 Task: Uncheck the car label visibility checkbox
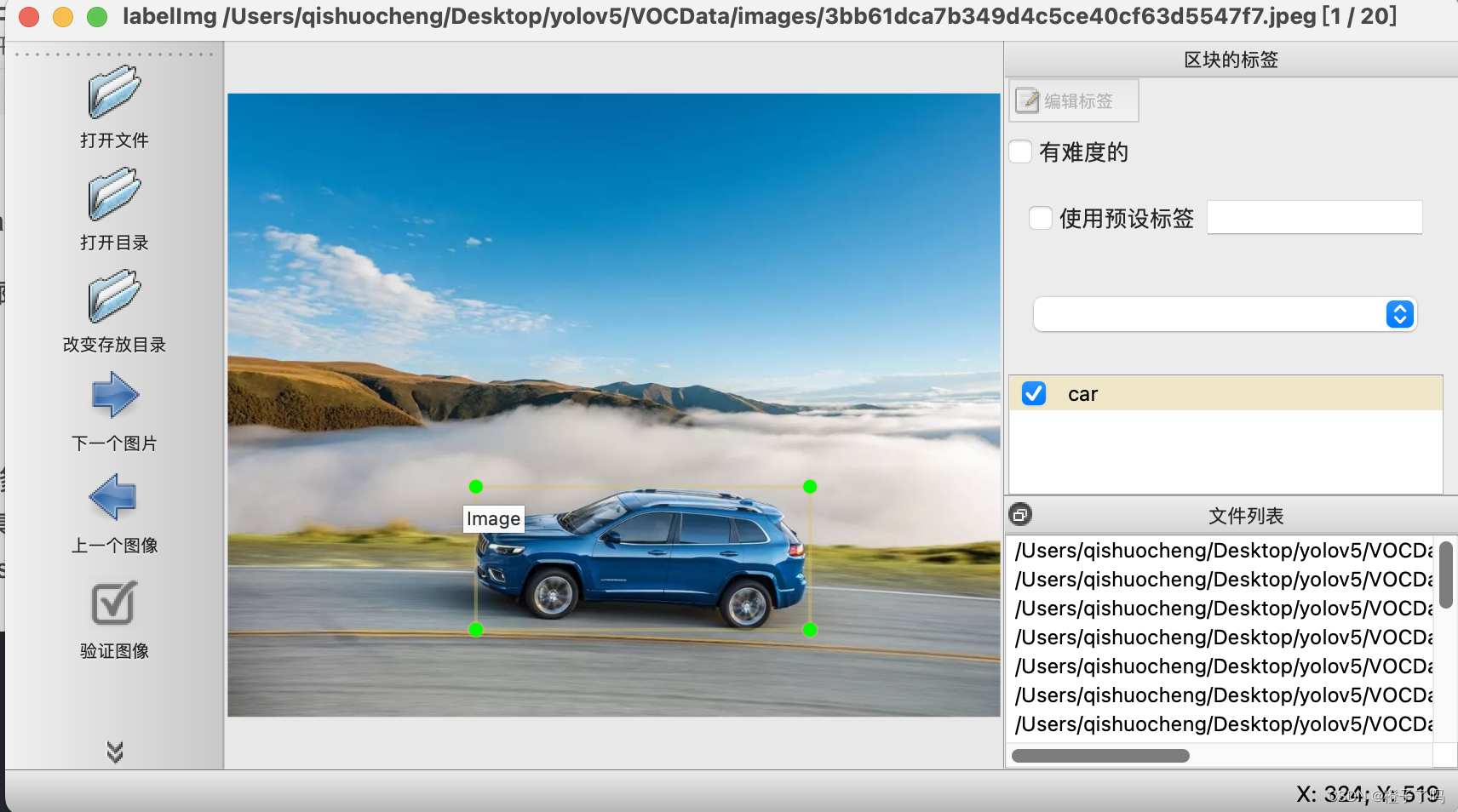pyautogui.click(x=1034, y=394)
